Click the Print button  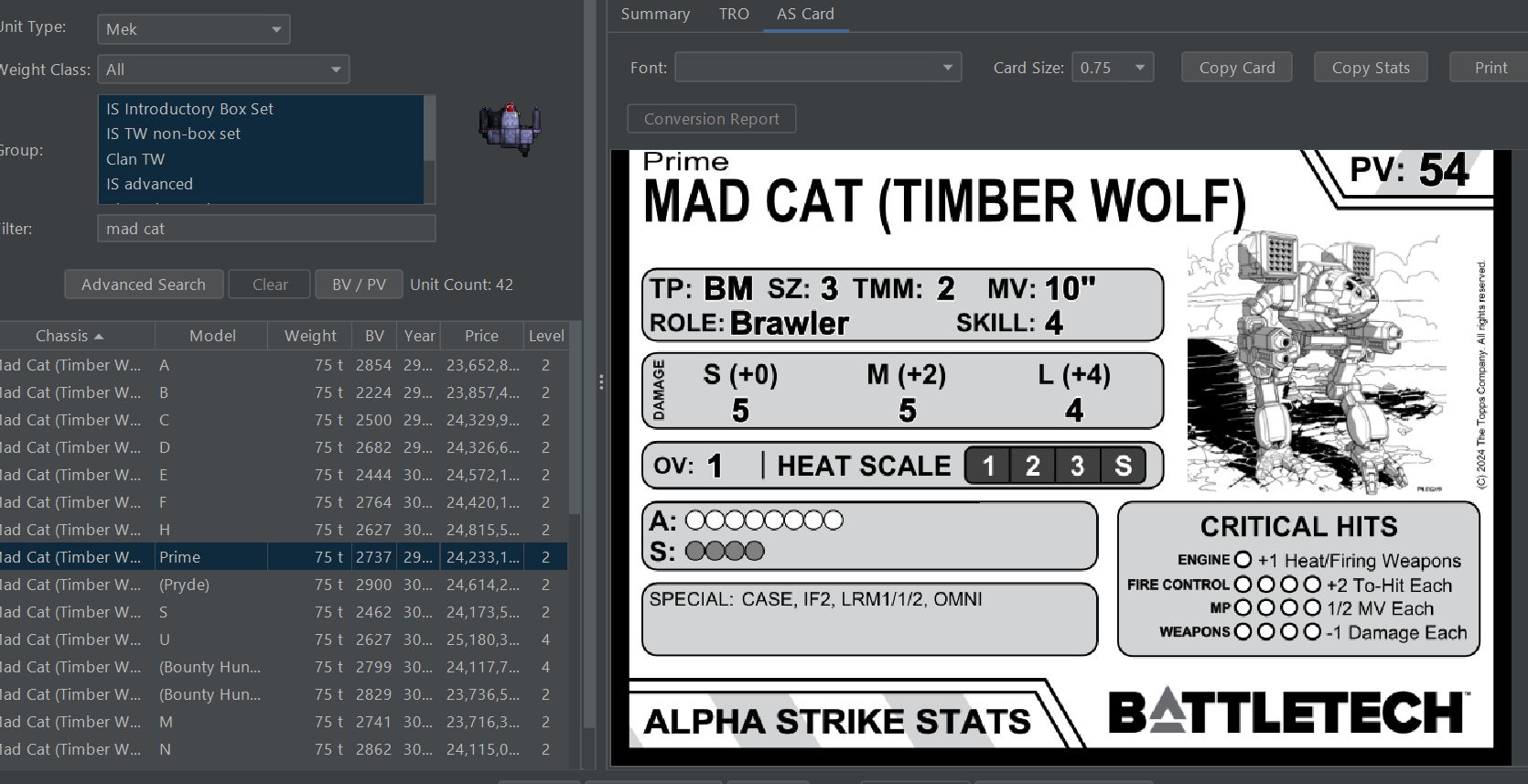tap(1490, 68)
